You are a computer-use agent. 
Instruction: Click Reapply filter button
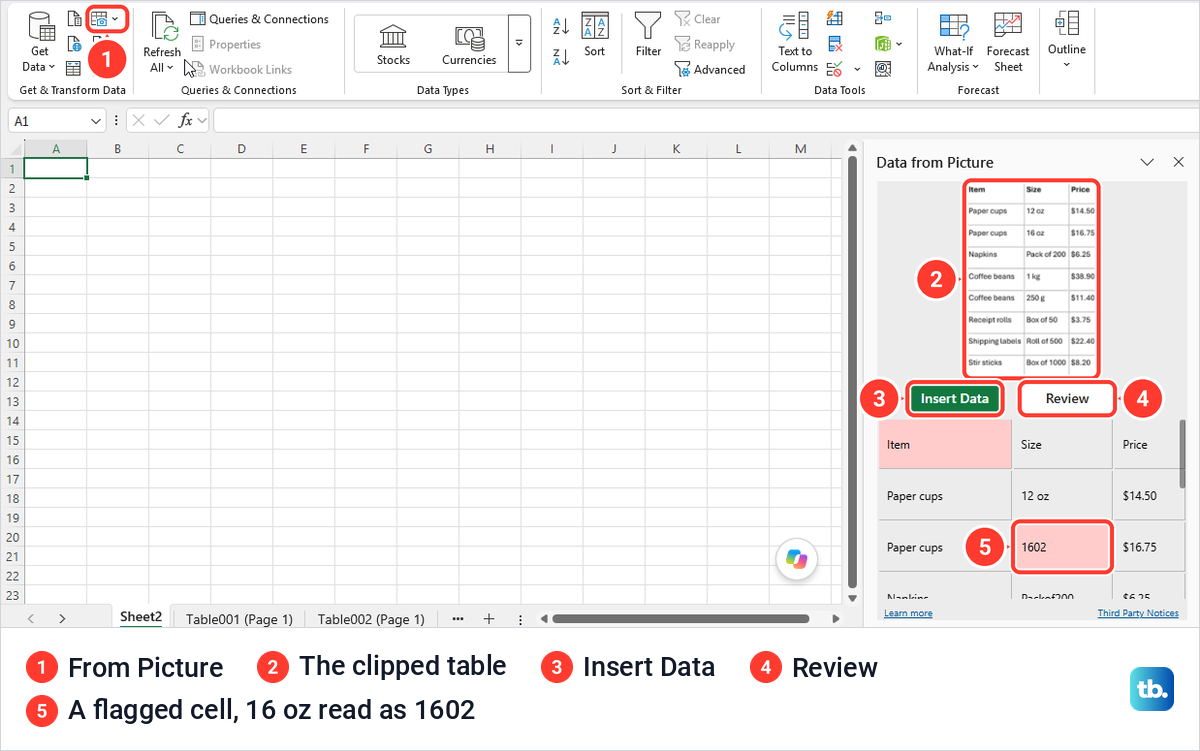705,44
